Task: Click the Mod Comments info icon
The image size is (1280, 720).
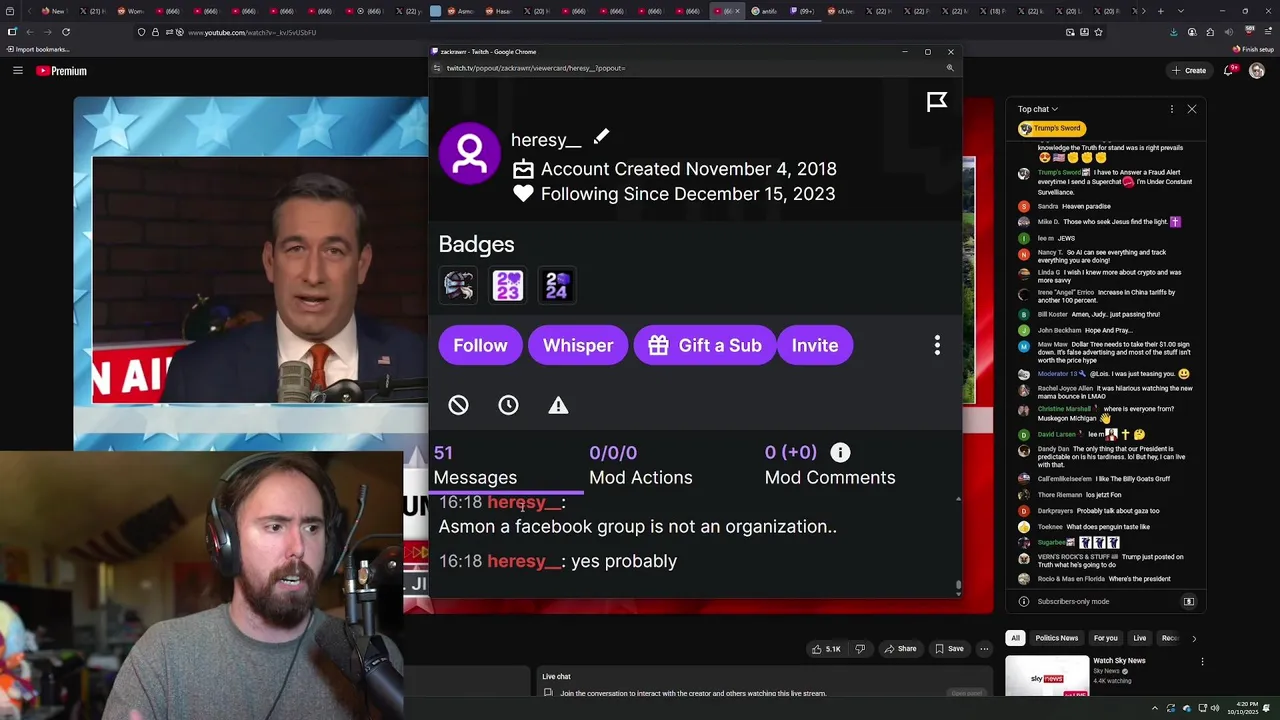Action: click(x=840, y=453)
